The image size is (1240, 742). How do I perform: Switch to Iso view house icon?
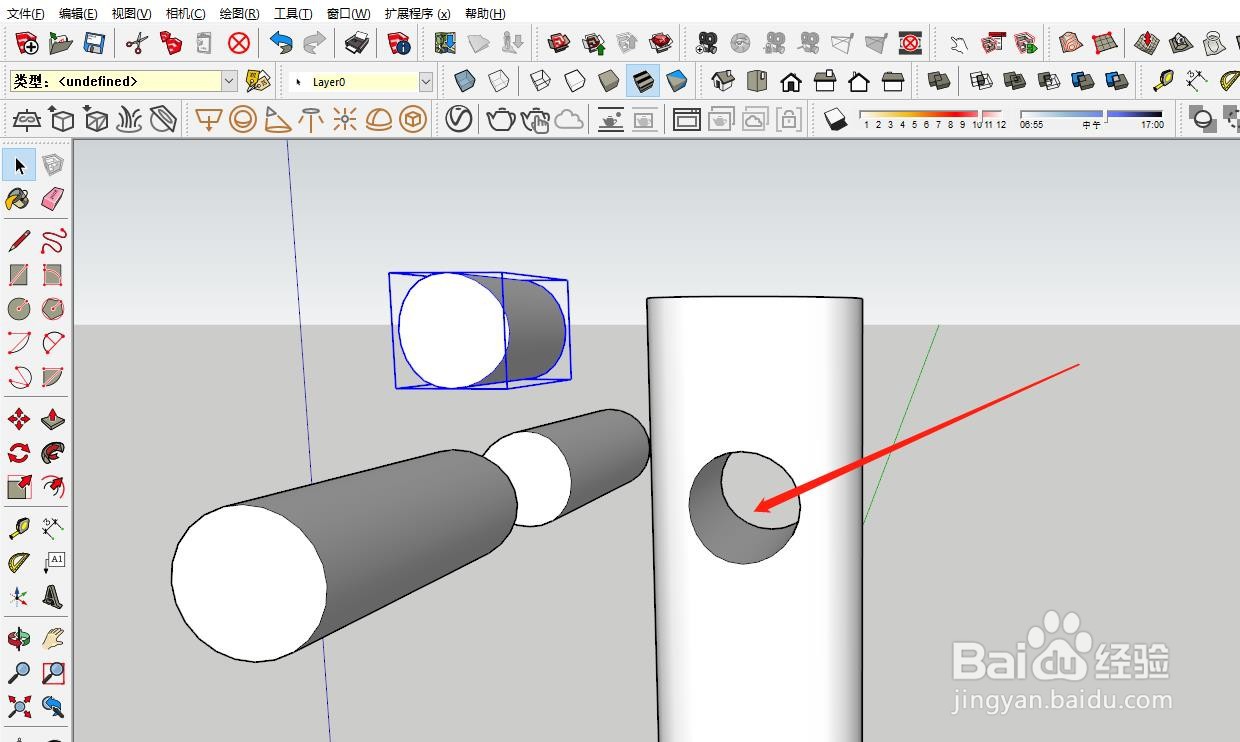722,81
